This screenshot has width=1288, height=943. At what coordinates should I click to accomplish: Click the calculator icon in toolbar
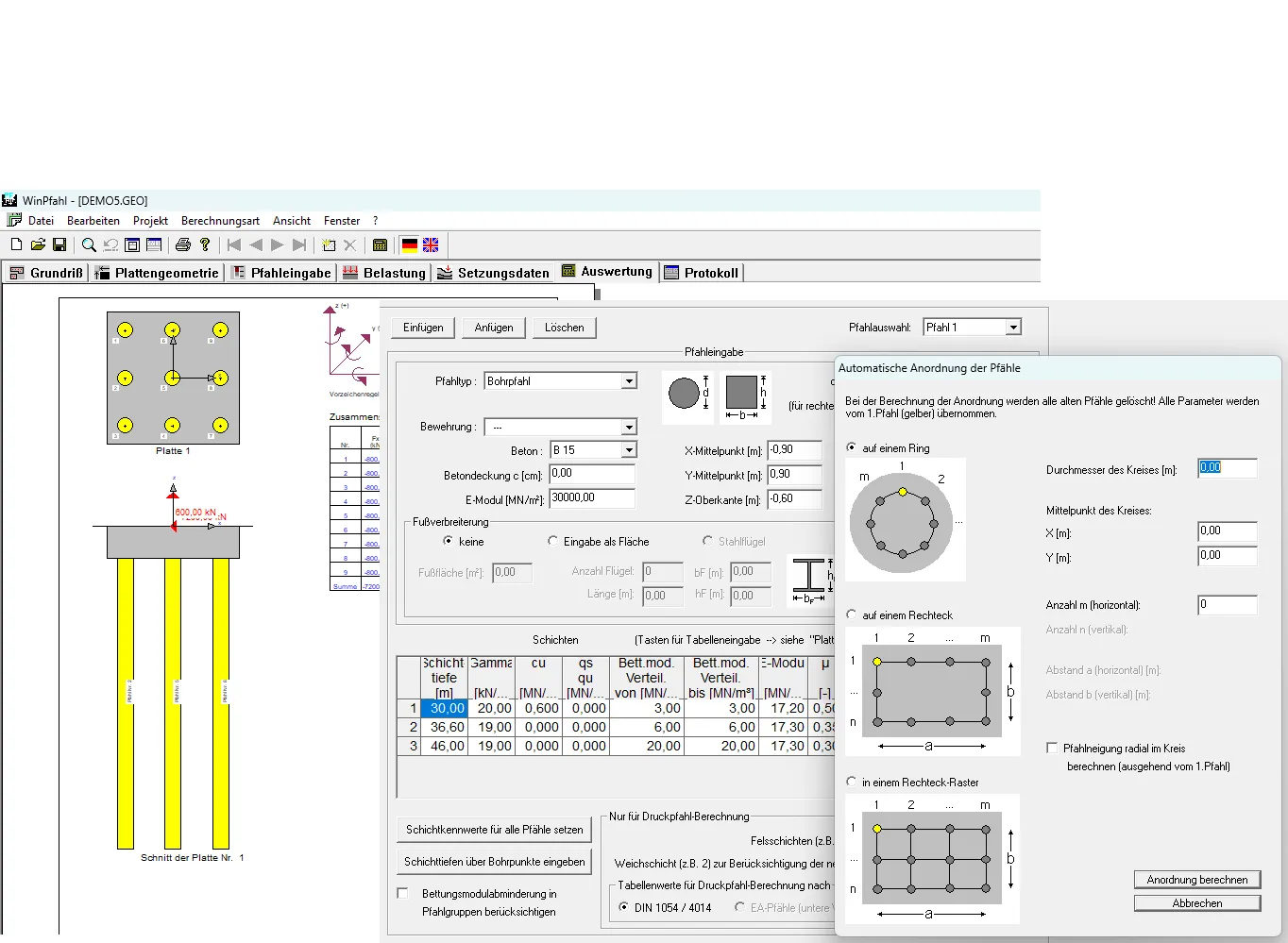380,244
